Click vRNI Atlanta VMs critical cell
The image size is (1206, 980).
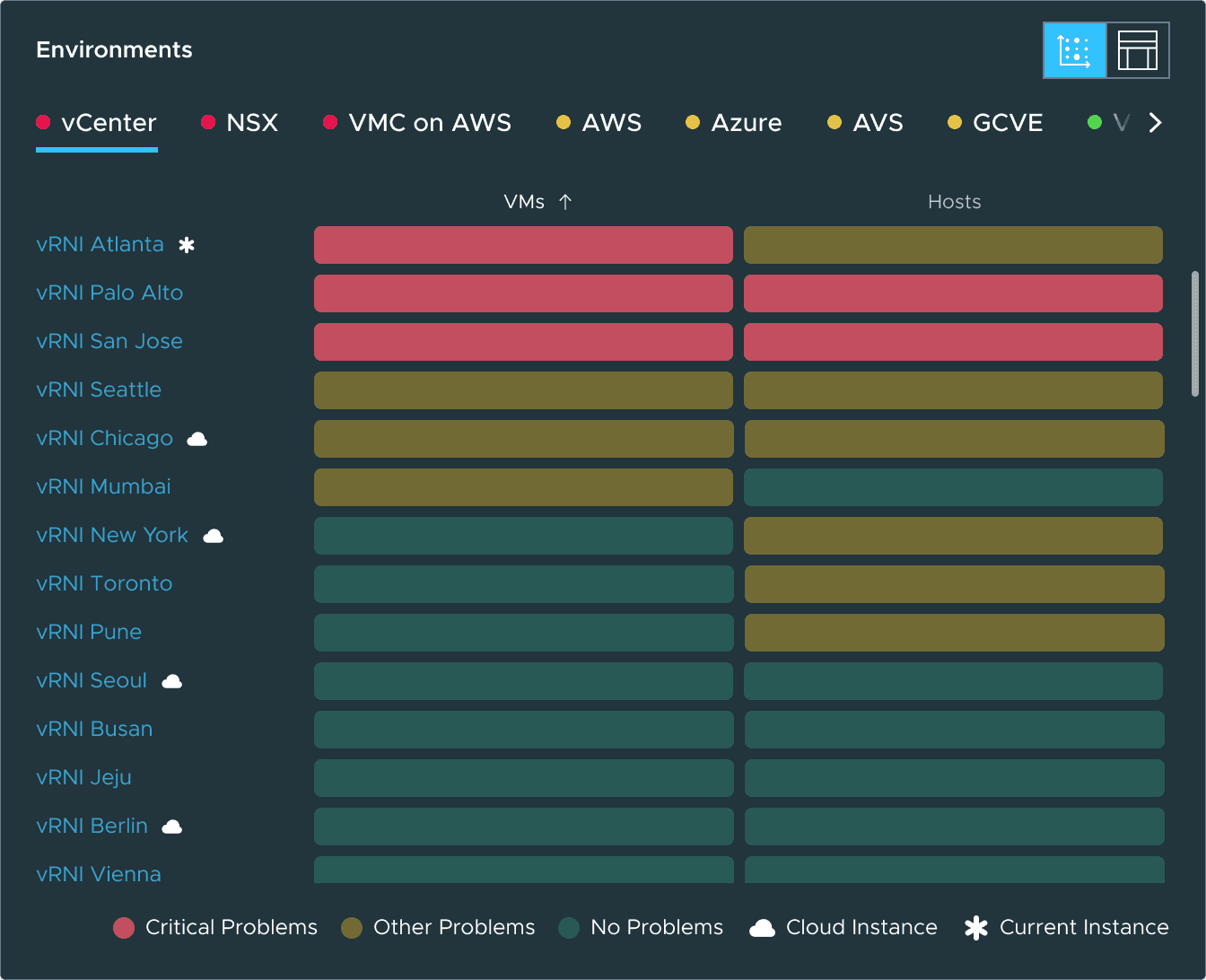coord(523,245)
